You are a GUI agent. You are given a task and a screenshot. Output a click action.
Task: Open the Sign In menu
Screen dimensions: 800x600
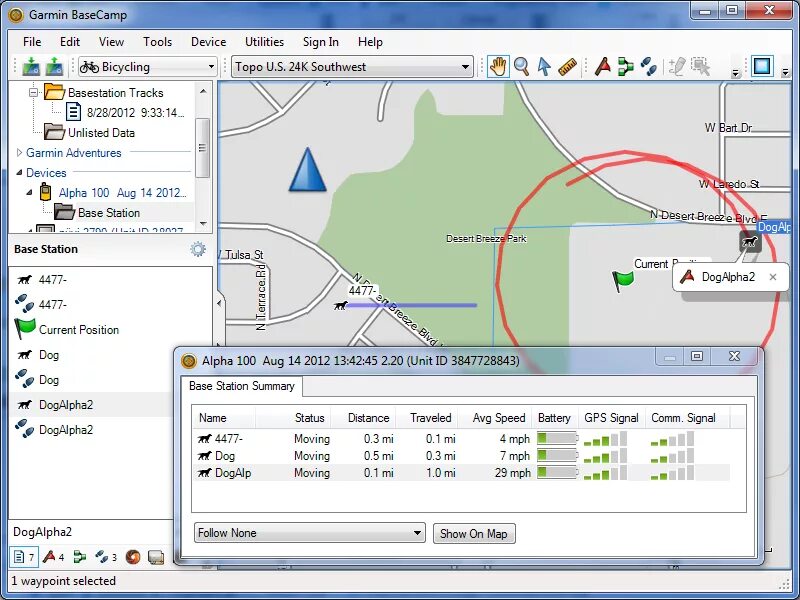[x=320, y=42]
